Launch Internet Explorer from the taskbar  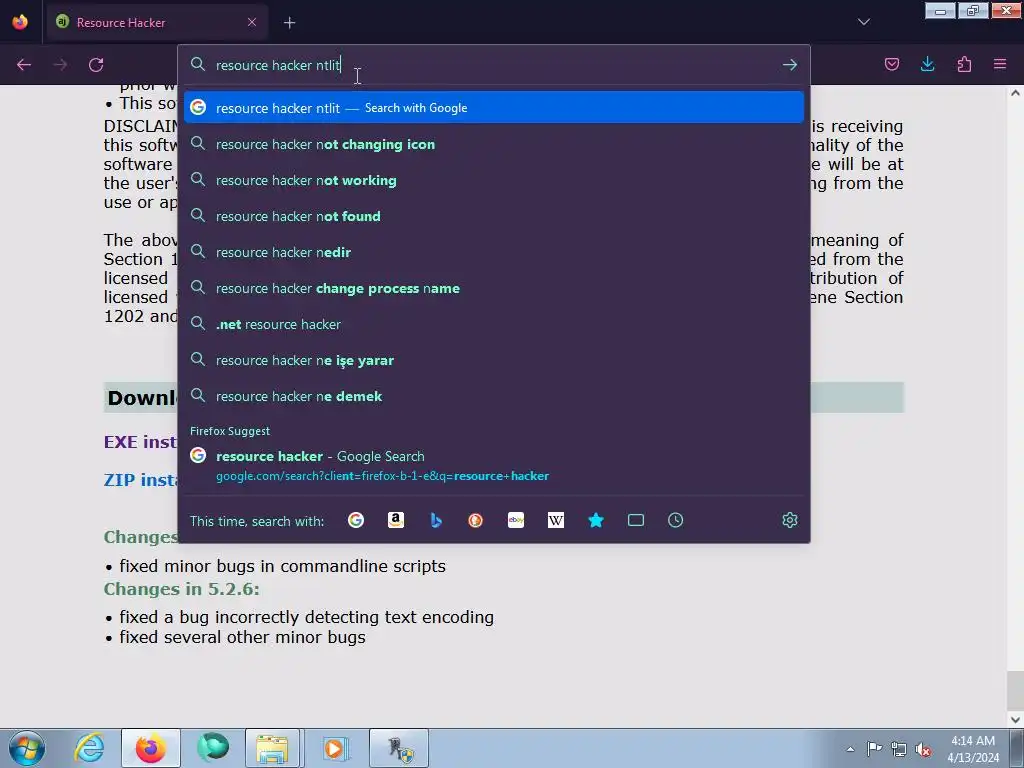[x=89, y=748]
